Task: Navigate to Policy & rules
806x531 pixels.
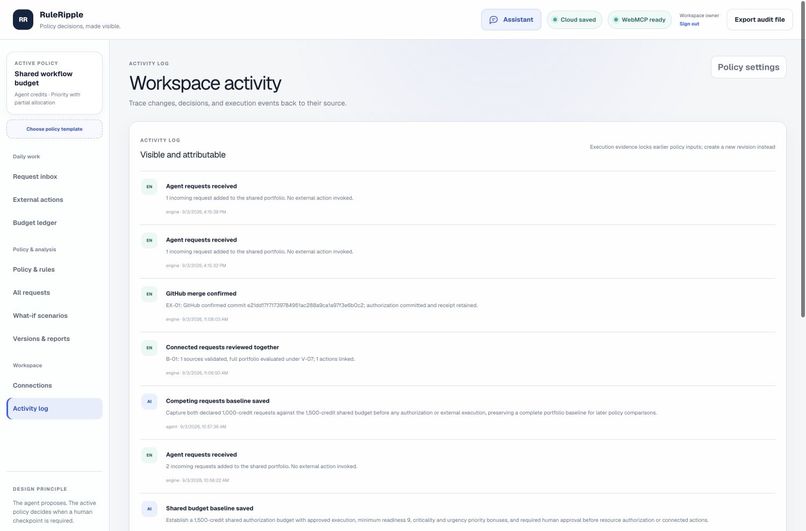Action: click(54, 269)
